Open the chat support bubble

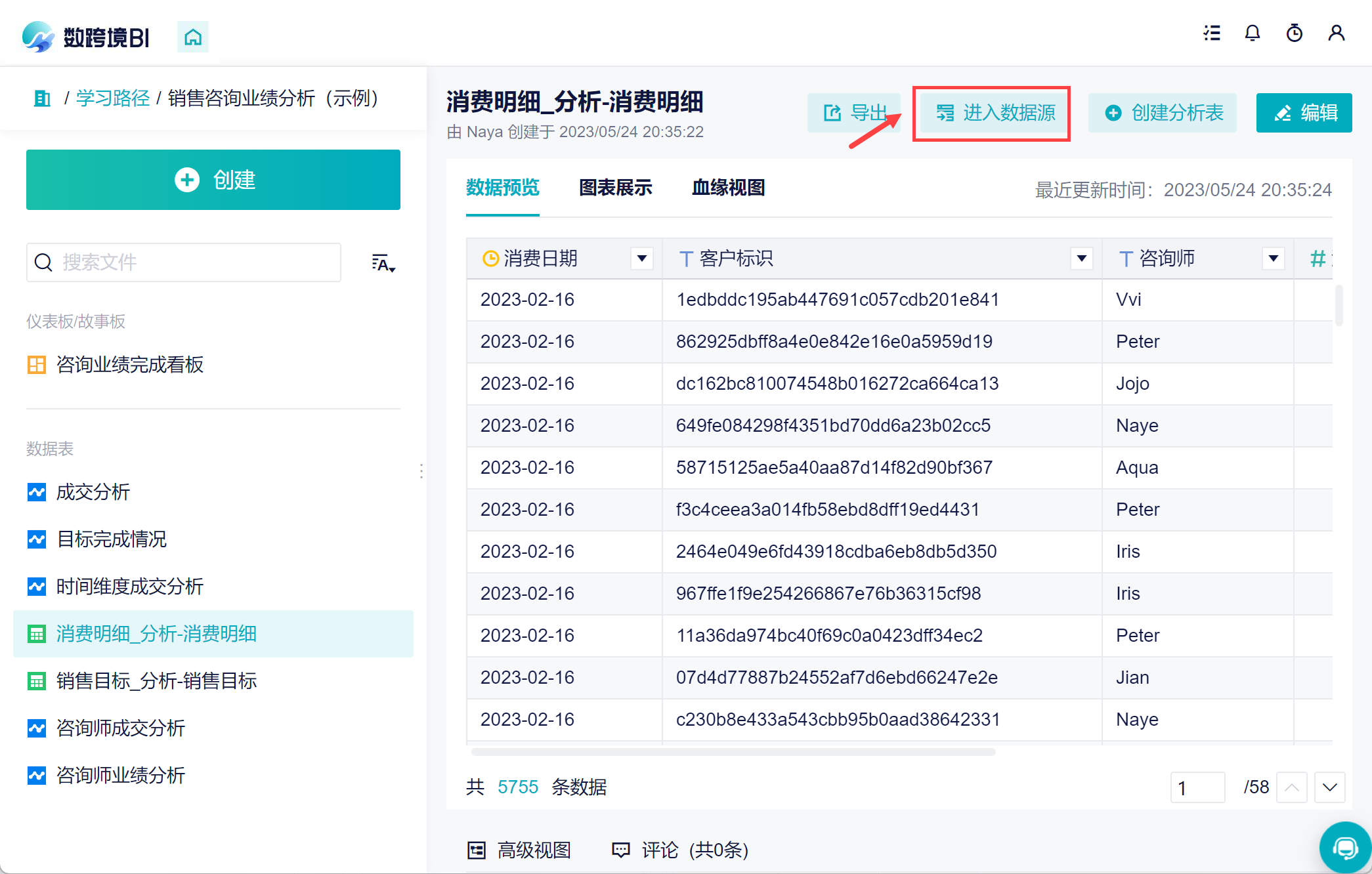click(1345, 848)
